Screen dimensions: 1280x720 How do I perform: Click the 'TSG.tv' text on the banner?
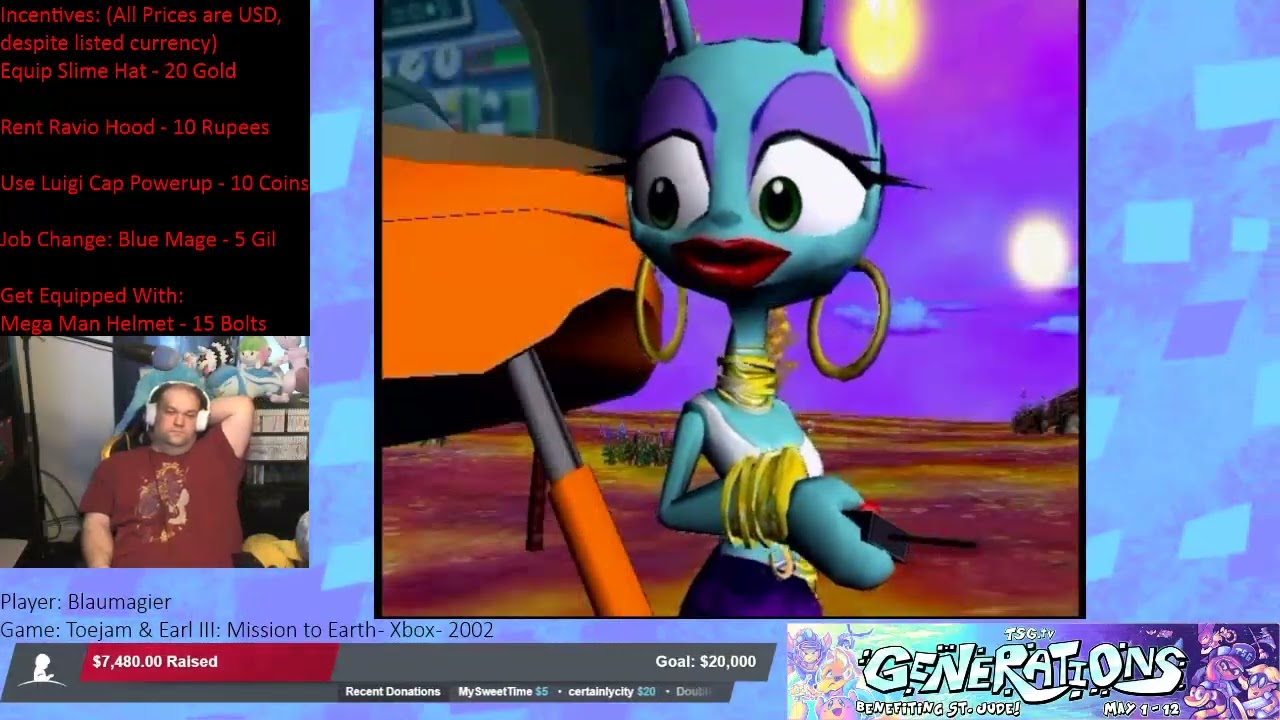(1030, 633)
